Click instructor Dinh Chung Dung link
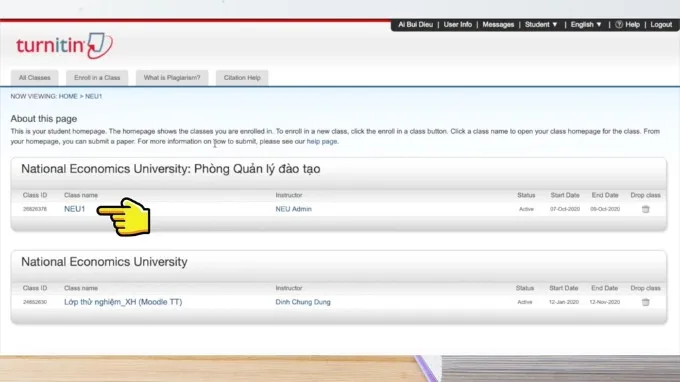 click(303, 302)
